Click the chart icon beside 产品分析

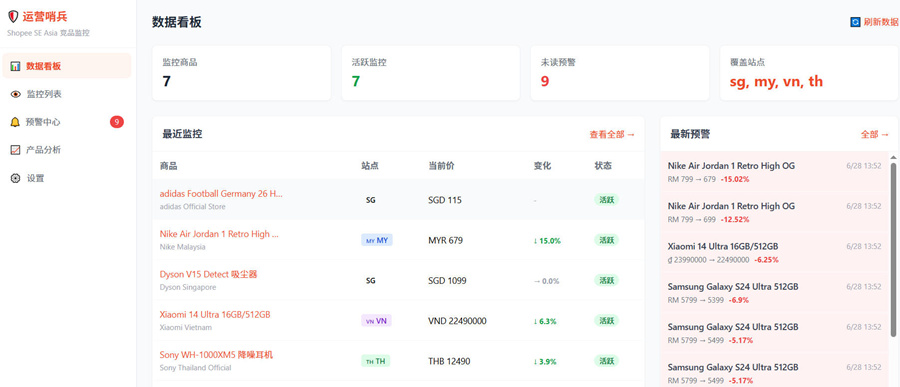tap(15, 150)
